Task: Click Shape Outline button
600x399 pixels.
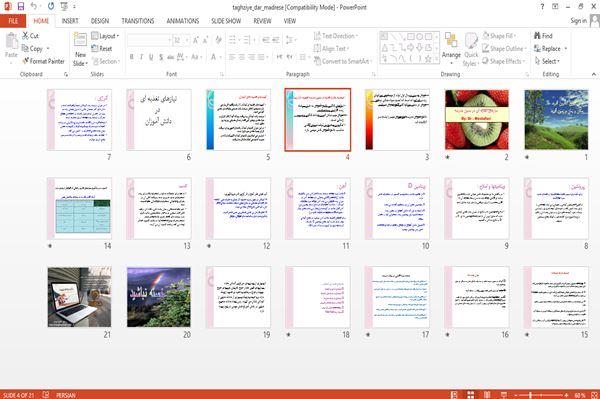Action: tap(504, 49)
